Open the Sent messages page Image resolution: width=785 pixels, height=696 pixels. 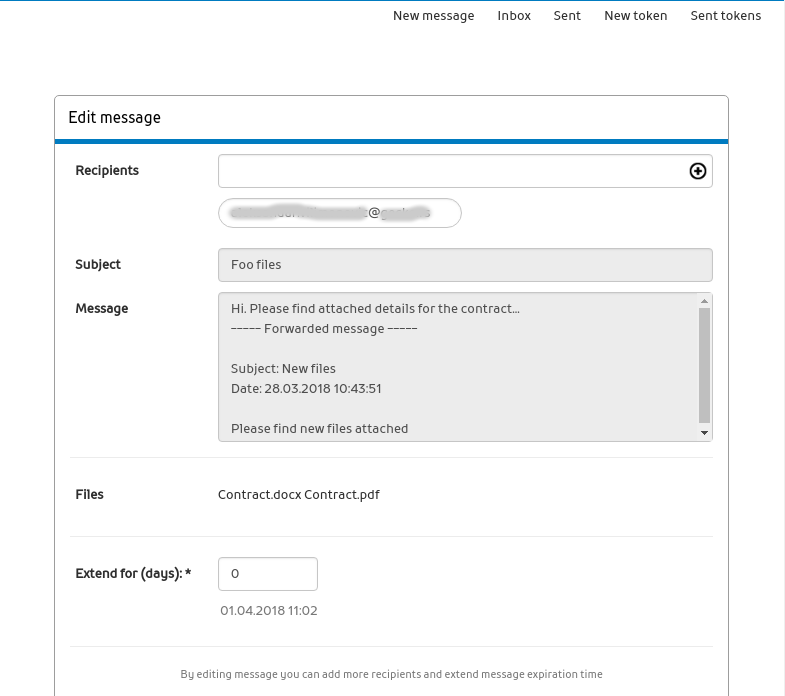[567, 16]
